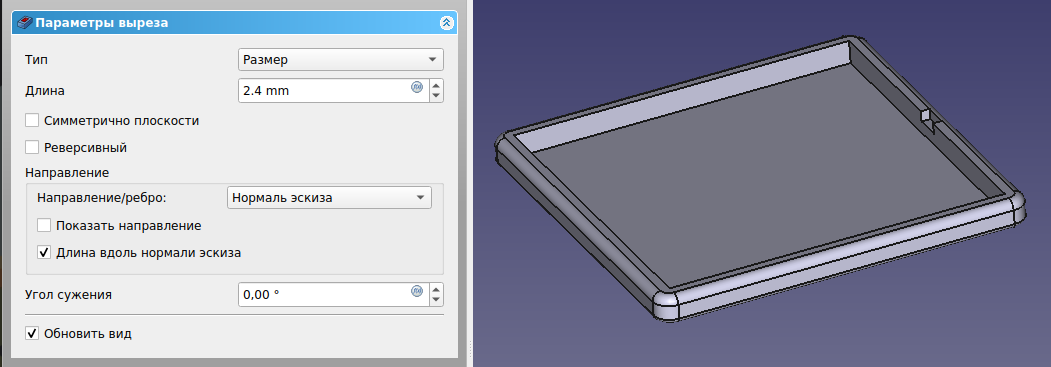Open the expression editor icon in Угол сужения field
The height and width of the screenshot is (367, 1051).
(x=417, y=291)
